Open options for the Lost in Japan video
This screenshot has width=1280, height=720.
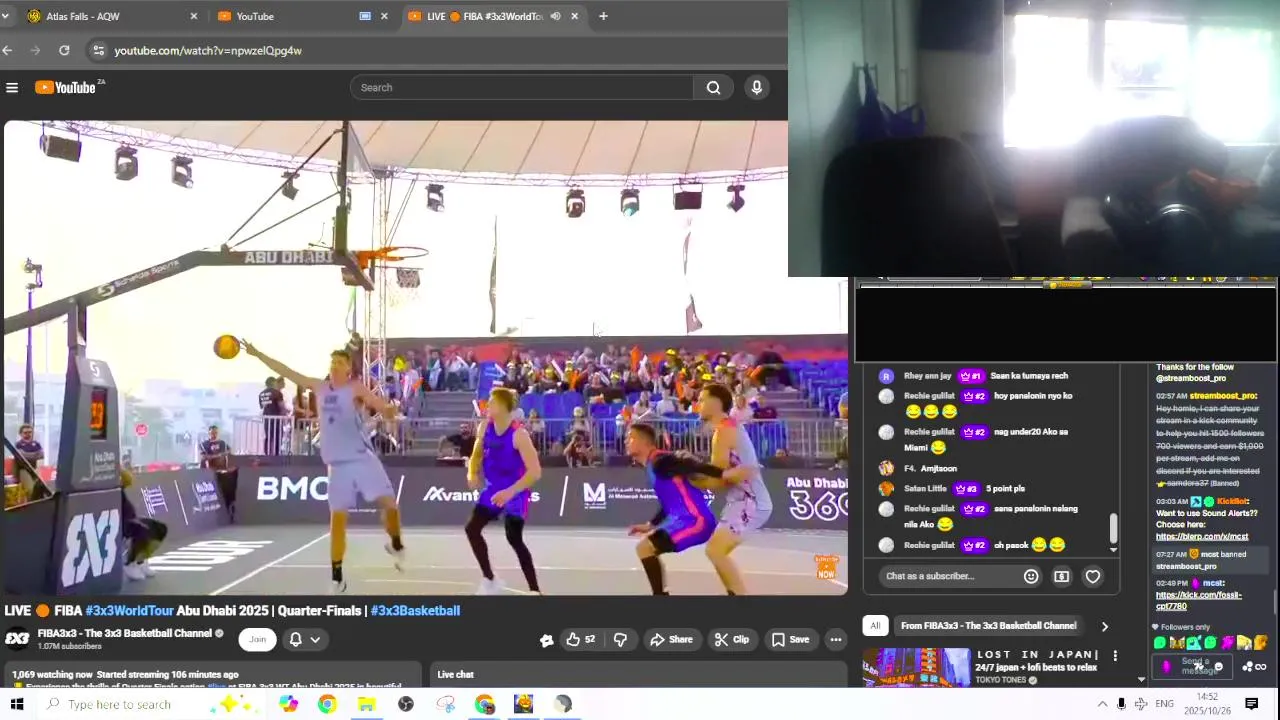coord(1115,656)
